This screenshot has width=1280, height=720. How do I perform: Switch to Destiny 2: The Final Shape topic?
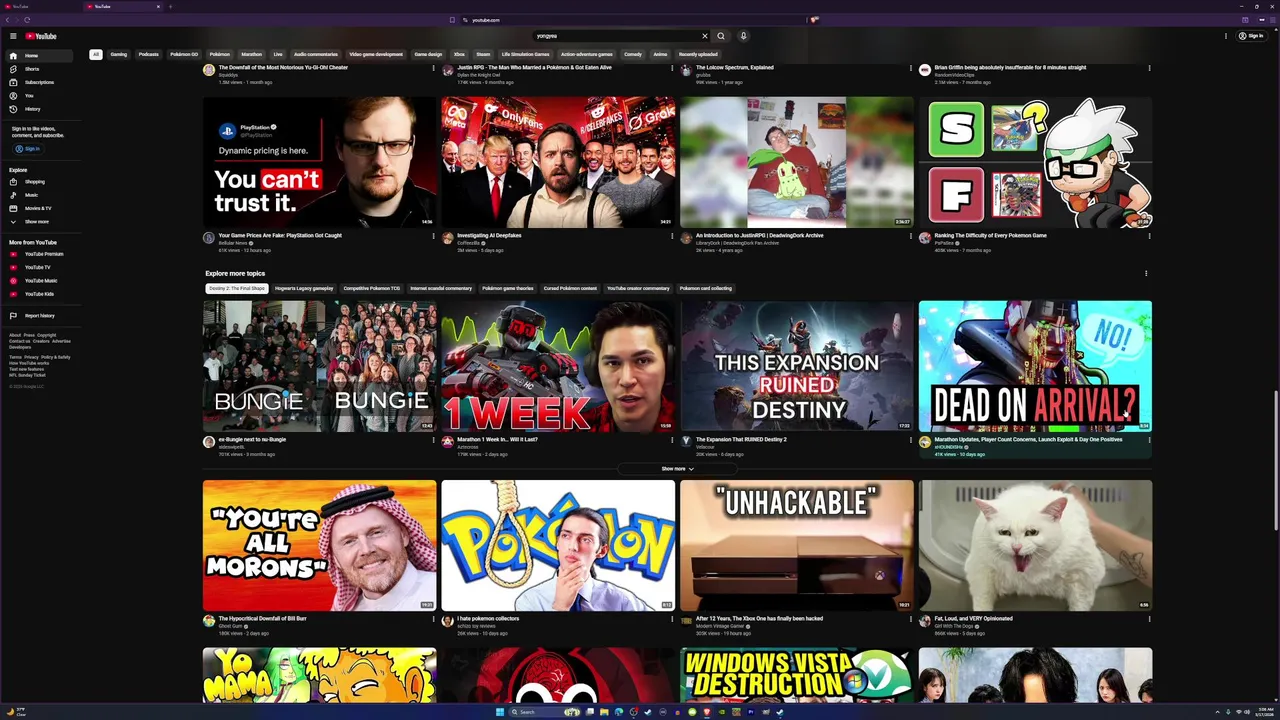click(x=237, y=288)
